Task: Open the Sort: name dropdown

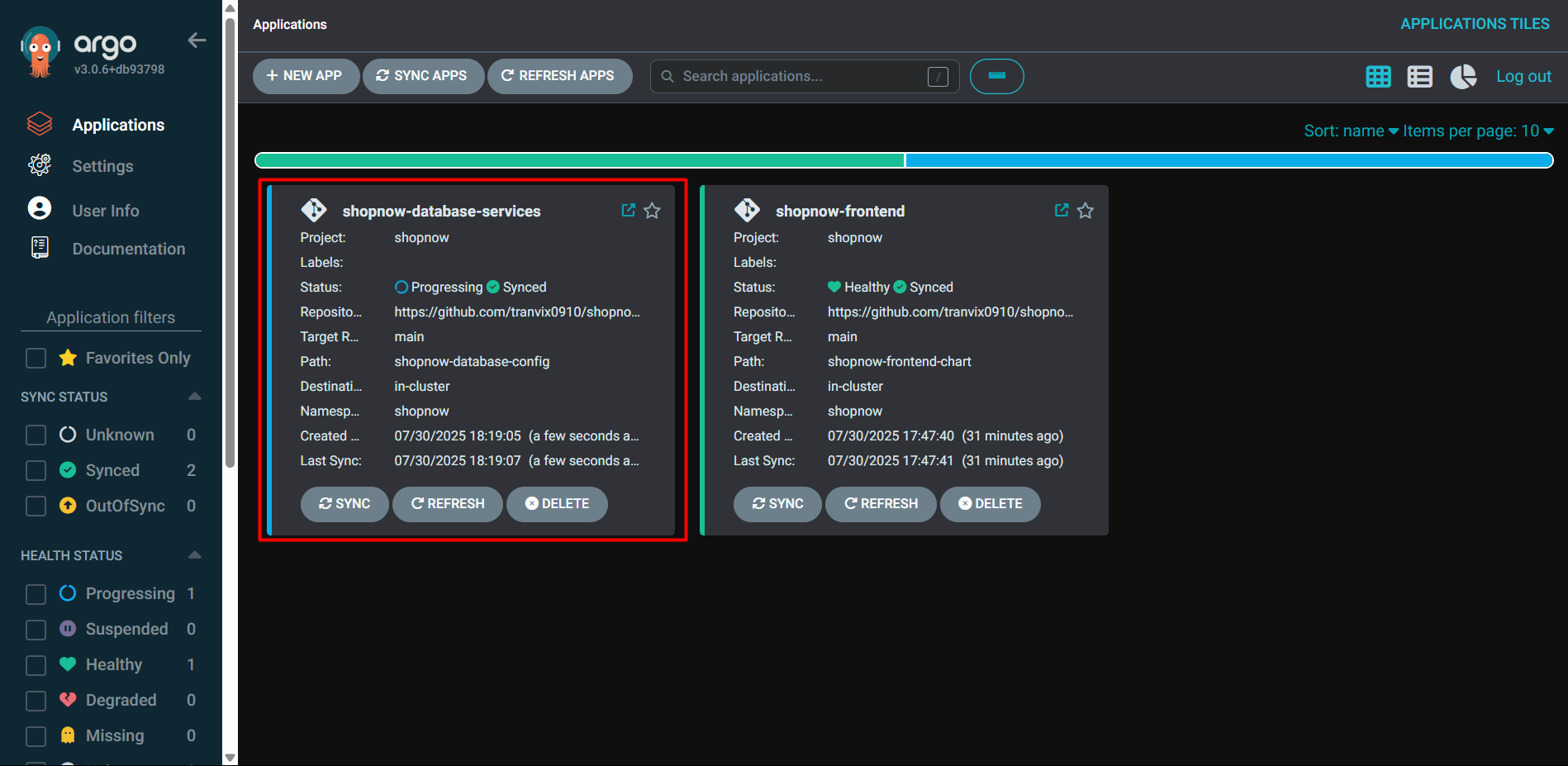Action: [1350, 131]
